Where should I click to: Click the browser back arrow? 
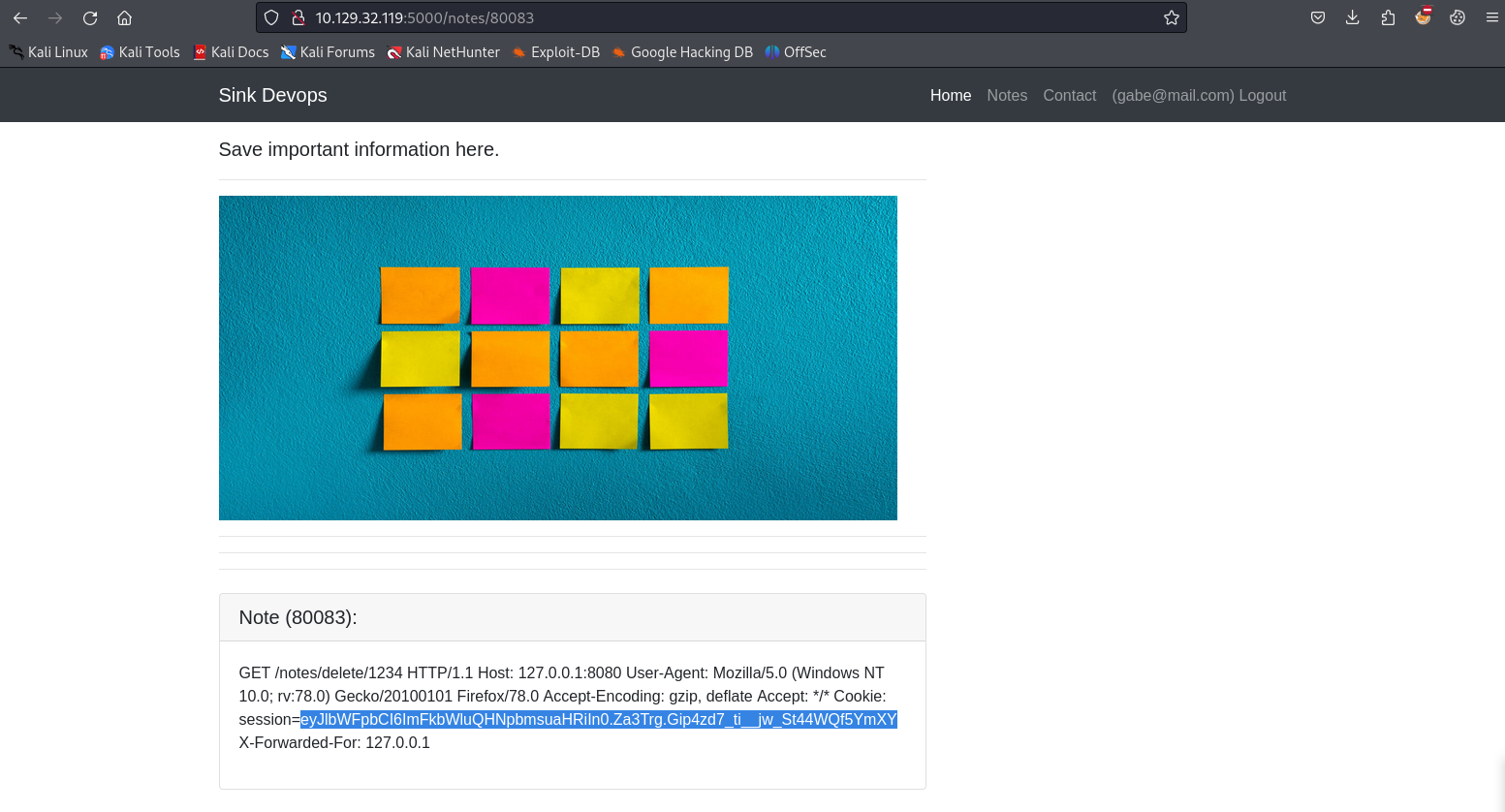[x=20, y=17]
